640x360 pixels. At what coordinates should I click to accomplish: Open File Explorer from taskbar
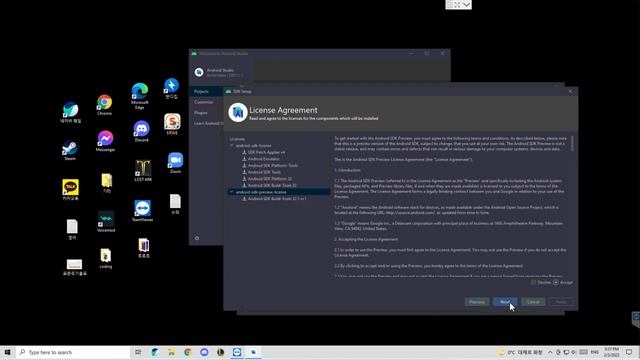coord(171,352)
